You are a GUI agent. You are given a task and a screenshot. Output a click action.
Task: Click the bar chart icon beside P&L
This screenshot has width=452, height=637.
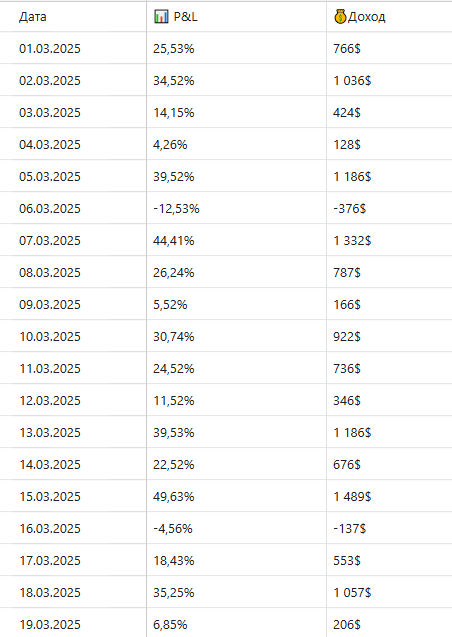pyautogui.click(x=161, y=17)
